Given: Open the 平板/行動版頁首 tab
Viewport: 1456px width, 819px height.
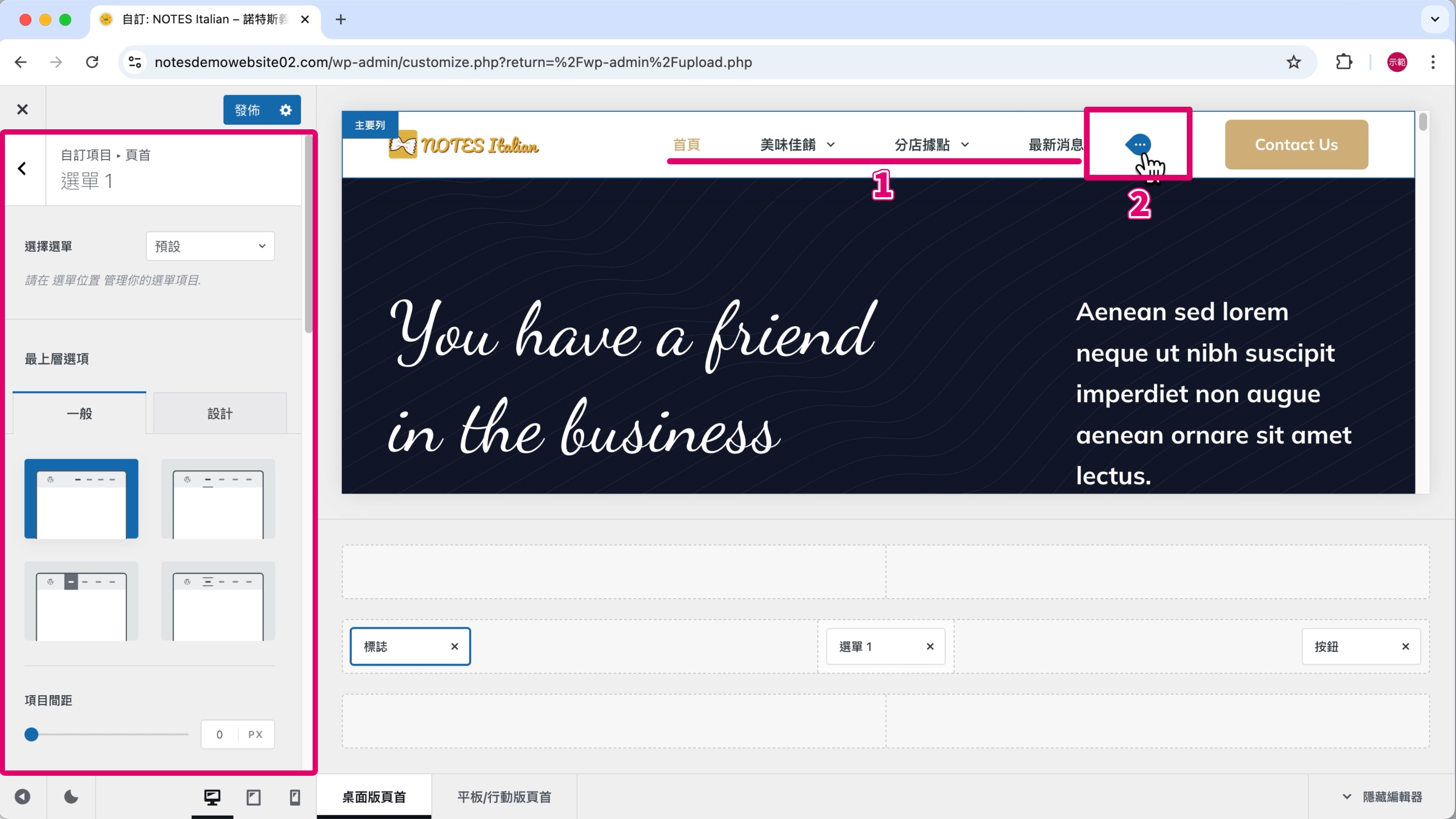Looking at the screenshot, I should coord(504,797).
